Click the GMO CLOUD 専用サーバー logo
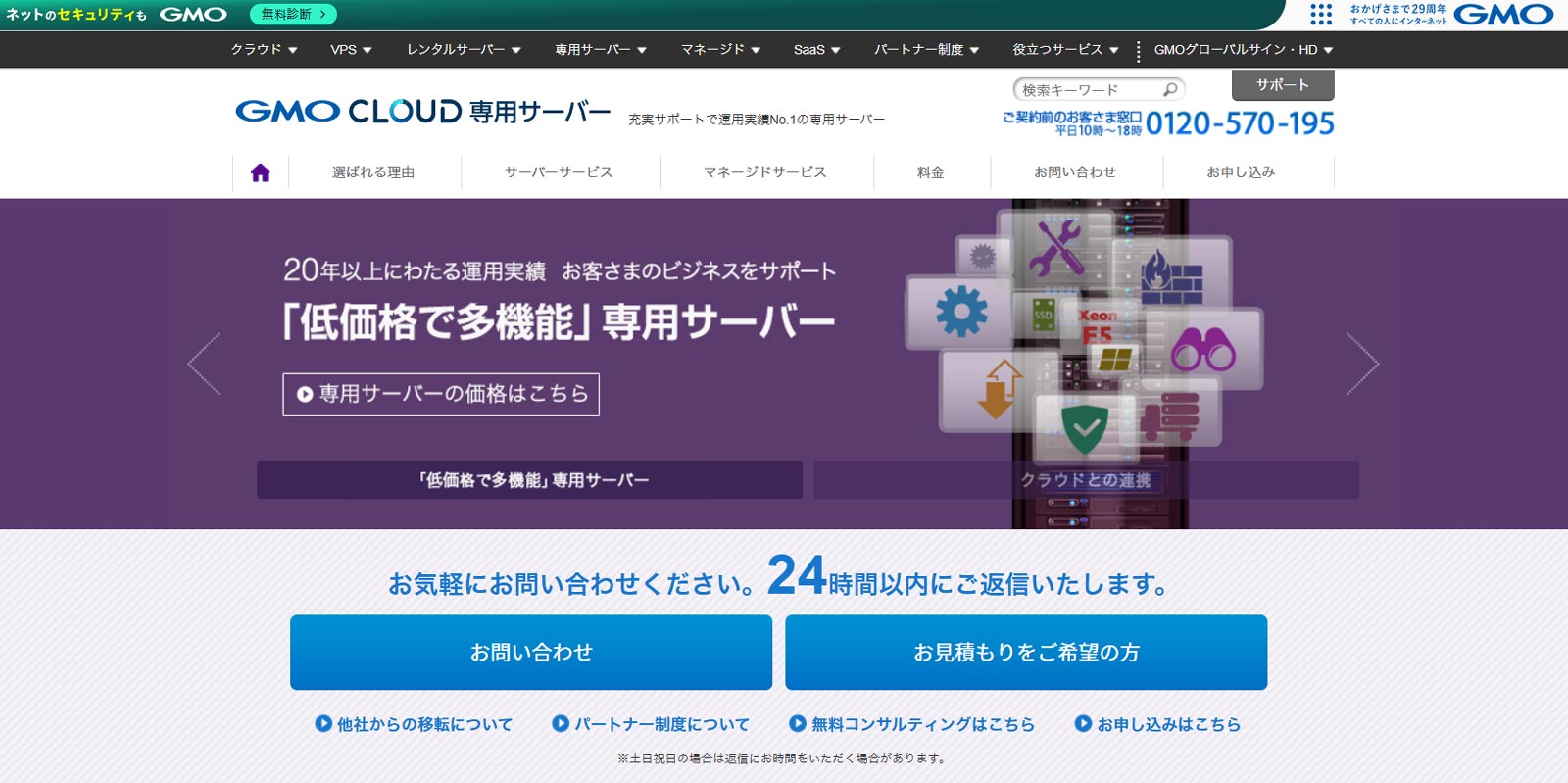The width and height of the screenshot is (1568, 783). point(423,112)
